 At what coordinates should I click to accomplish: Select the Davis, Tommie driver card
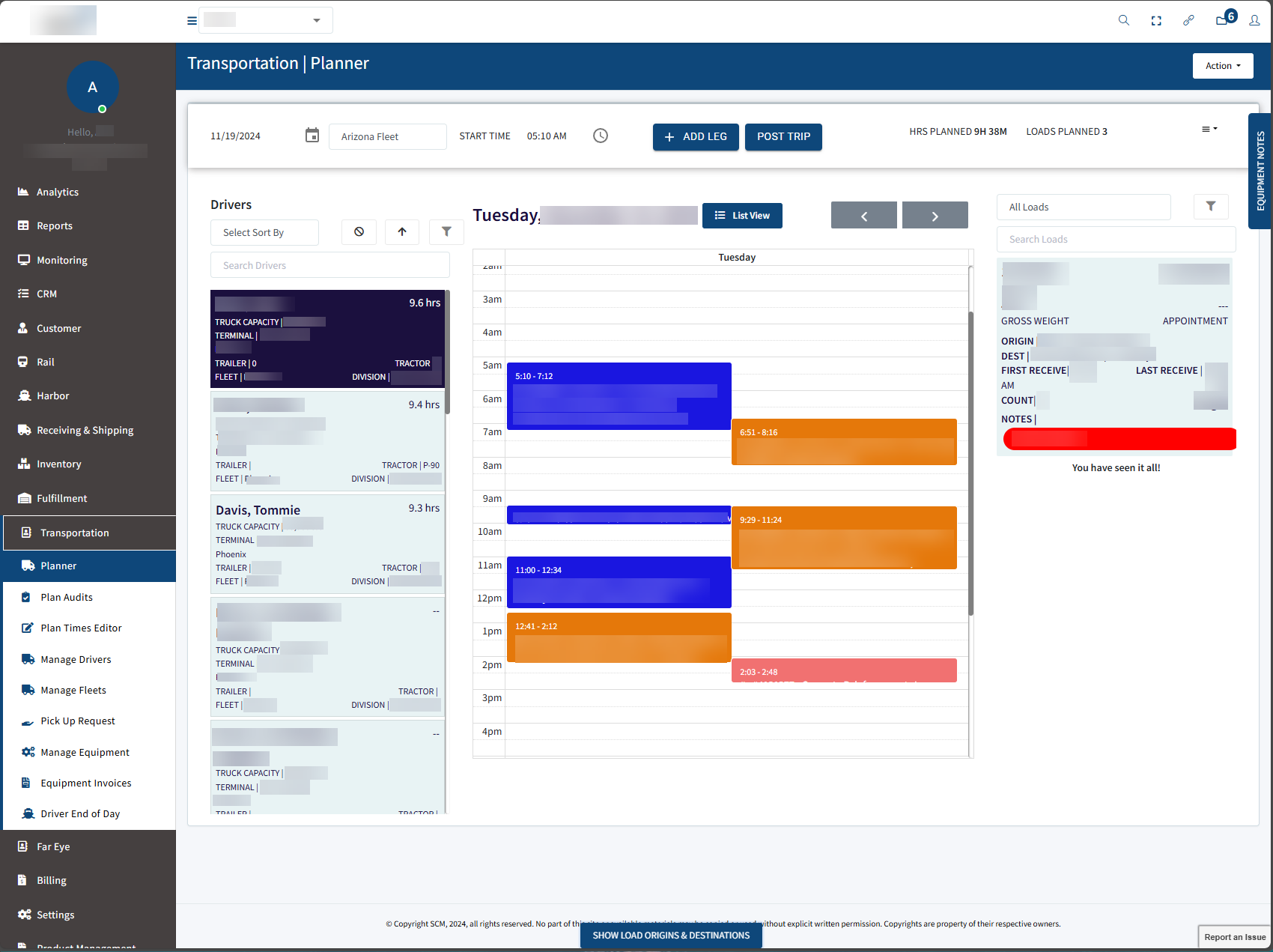click(x=328, y=543)
